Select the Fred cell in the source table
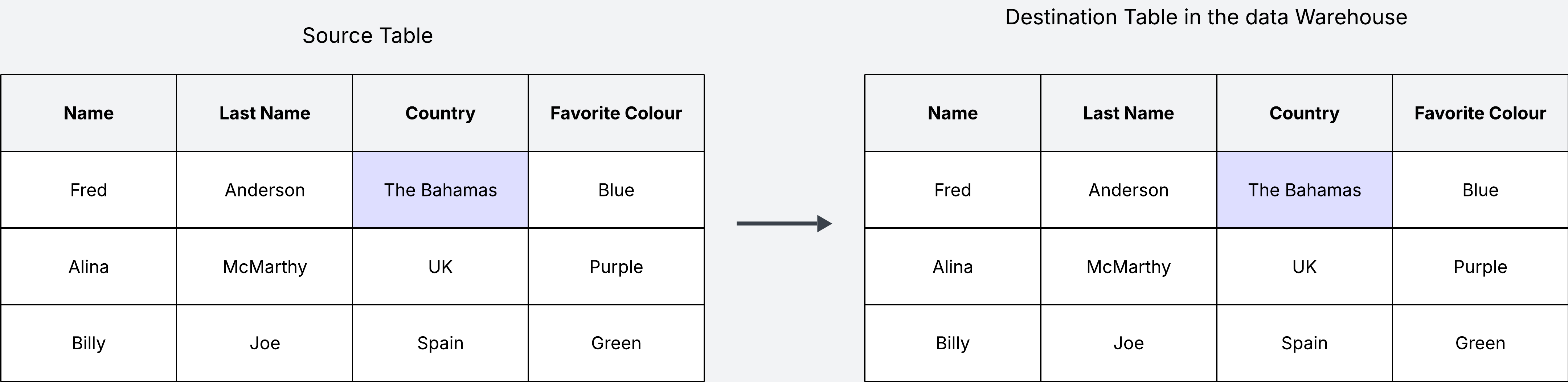Image resolution: width=1568 pixels, height=382 pixels. coord(88,190)
